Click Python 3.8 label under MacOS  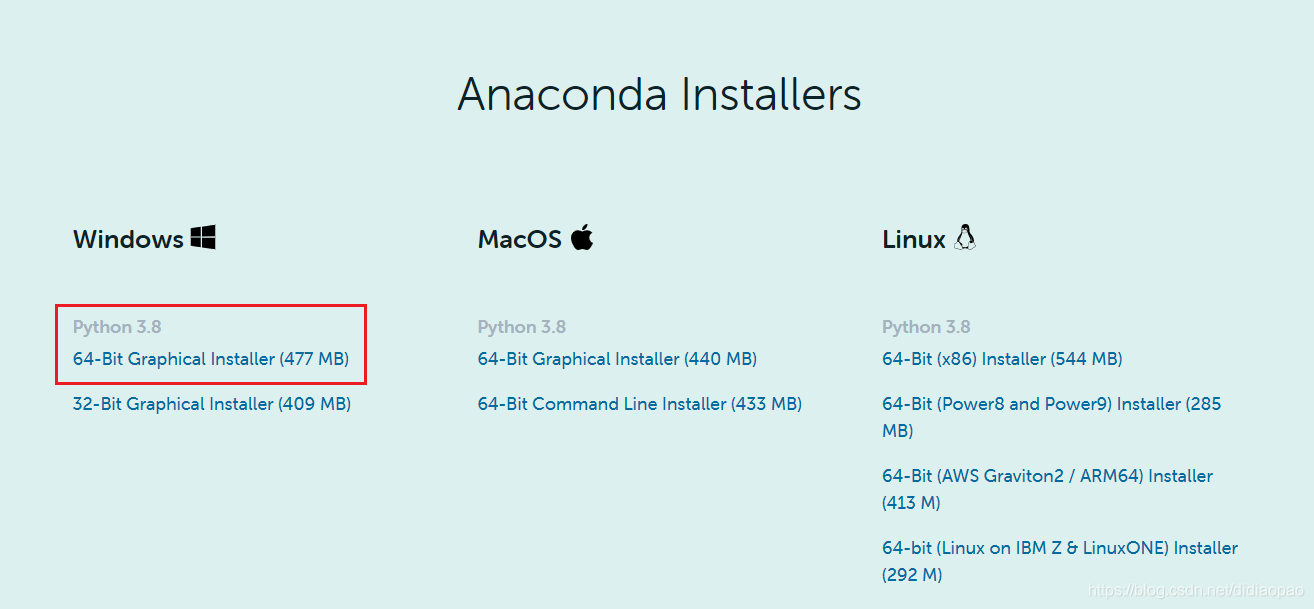pos(522,327)
